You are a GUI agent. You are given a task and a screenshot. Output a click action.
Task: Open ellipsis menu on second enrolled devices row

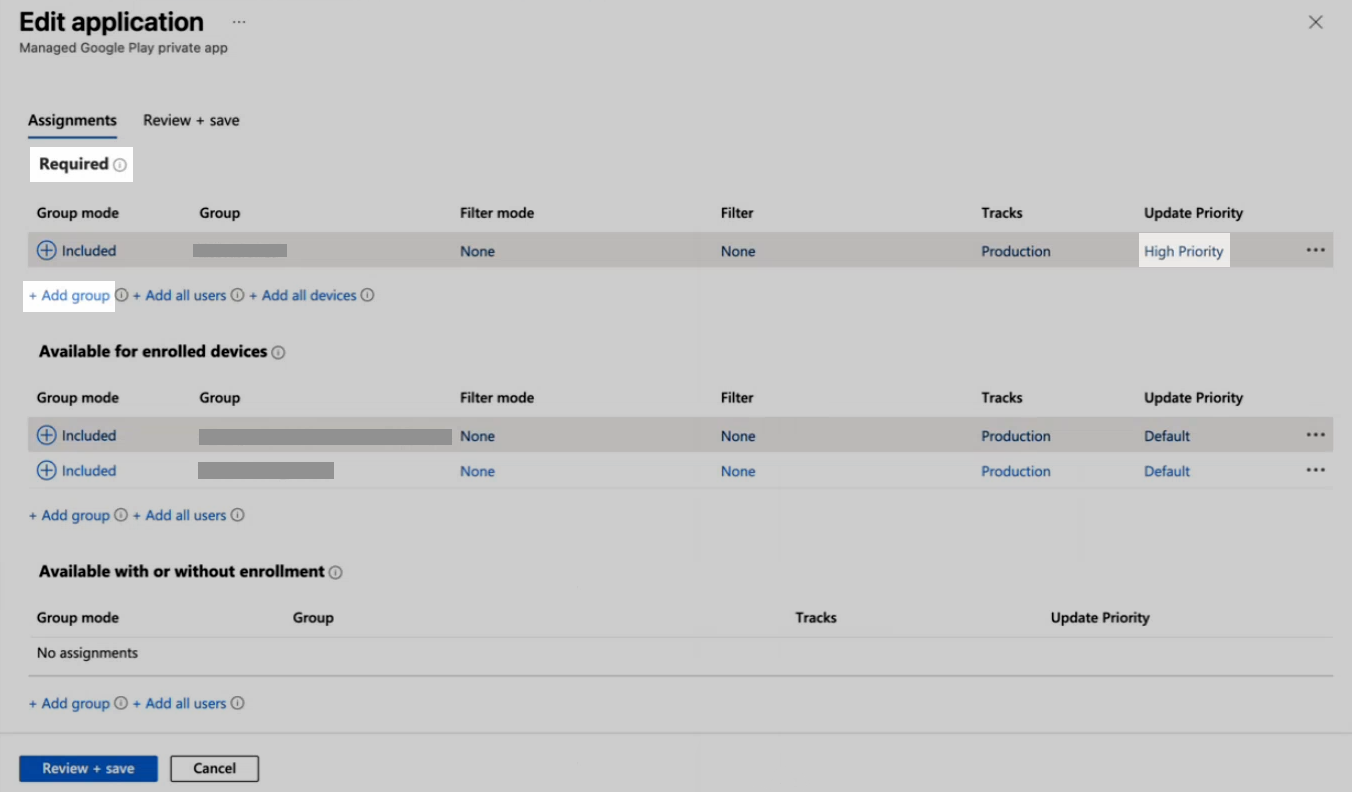click(1315, 471)
